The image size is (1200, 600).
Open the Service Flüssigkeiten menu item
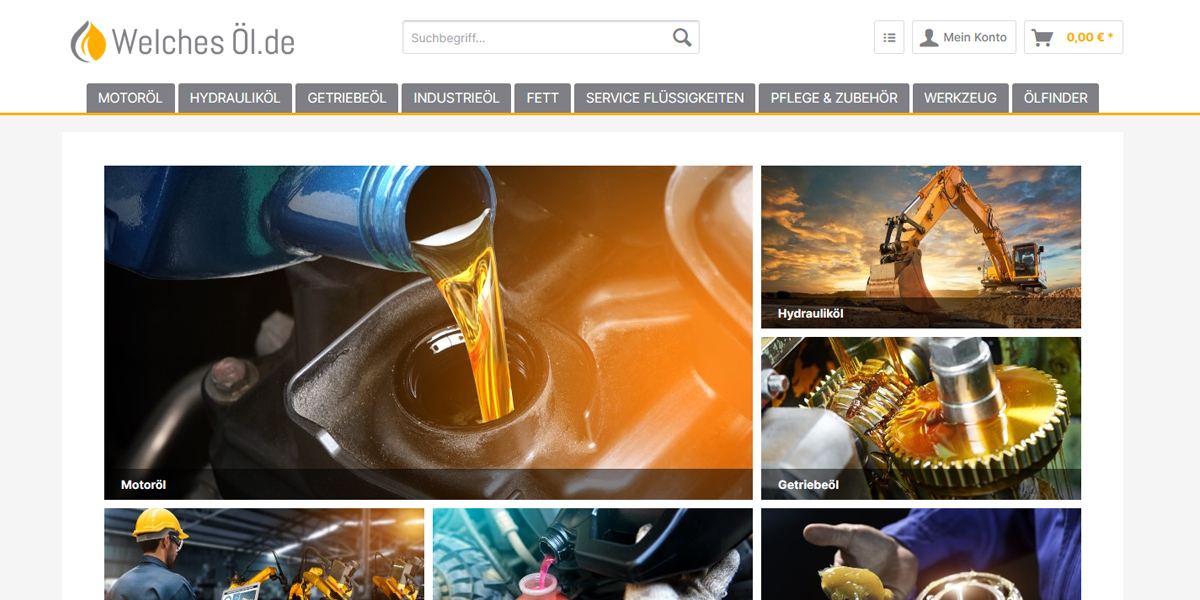pos(665,98)
